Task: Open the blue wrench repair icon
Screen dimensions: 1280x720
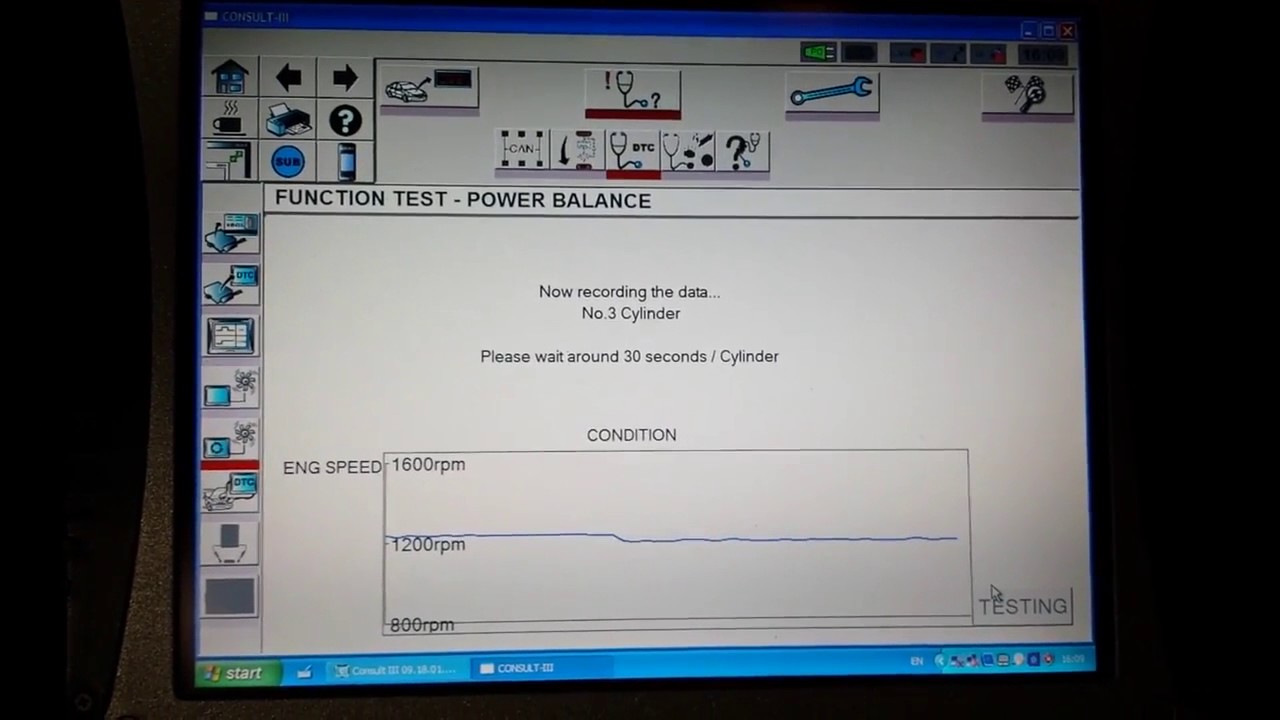Action: click(832, 93)
